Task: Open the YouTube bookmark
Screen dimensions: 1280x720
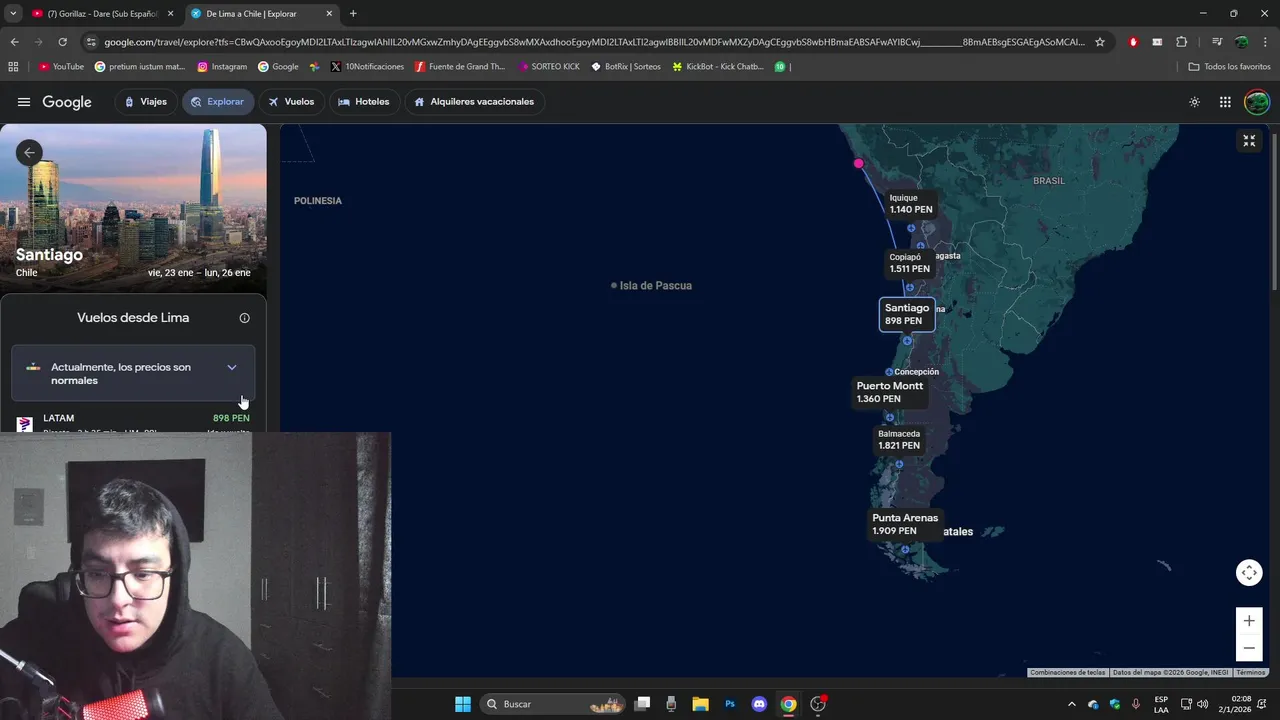Action: (61, 67)
